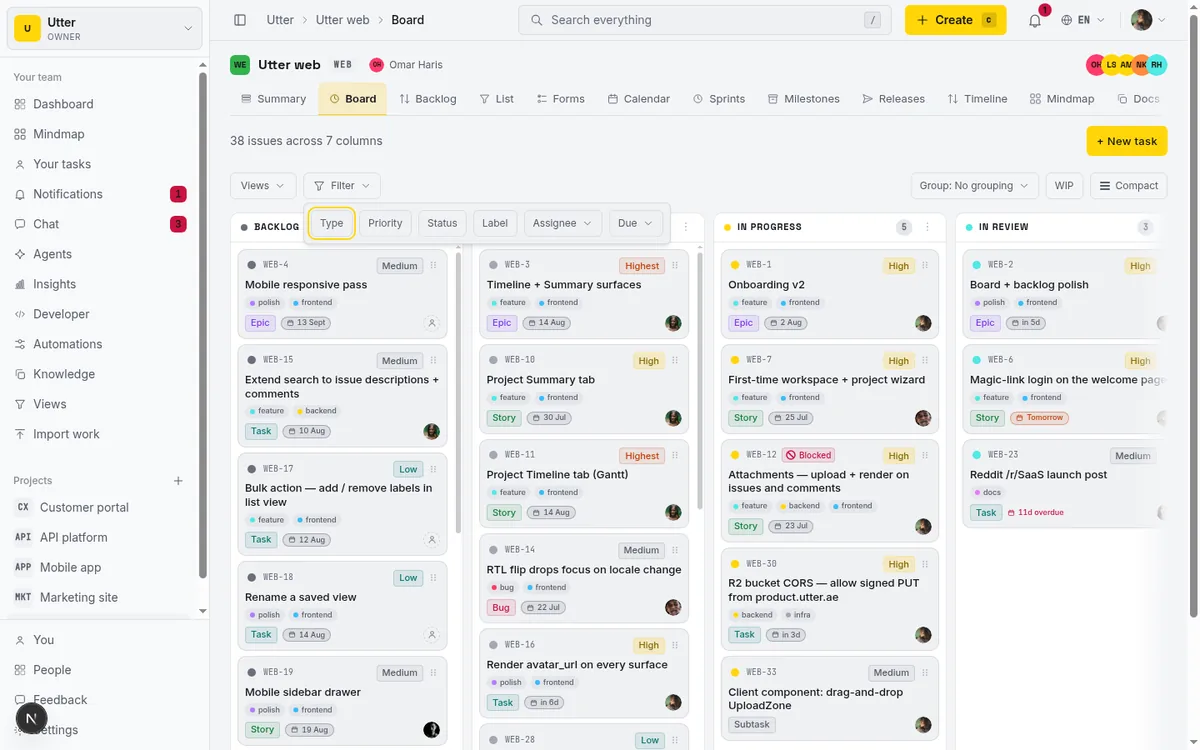The image size is (1200, 750).
Task: Click Omar Haris project lead name
Action: coord(416,65)
